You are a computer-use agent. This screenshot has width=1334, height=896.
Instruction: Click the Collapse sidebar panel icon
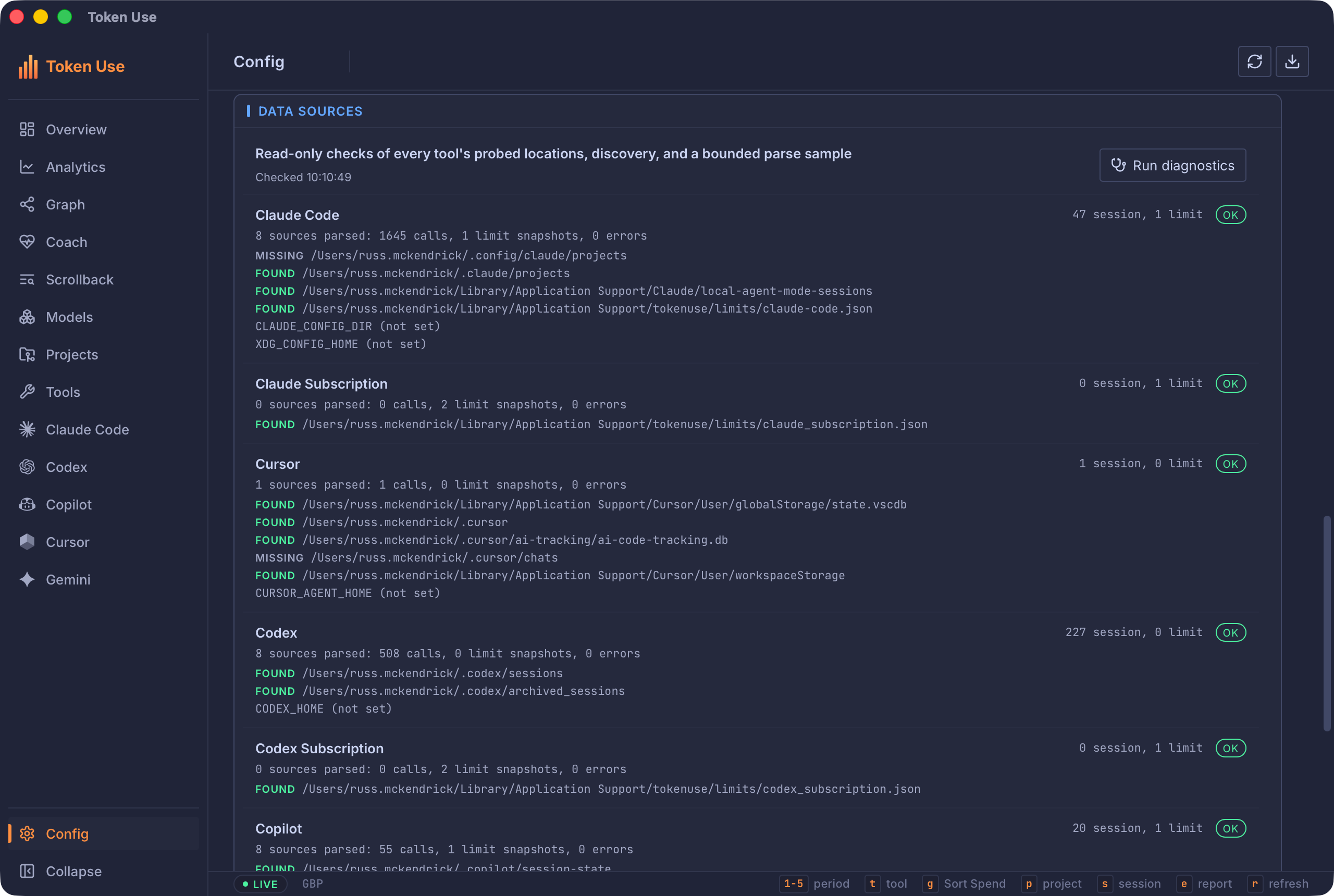pyautogui.click(x=27, y=871)
